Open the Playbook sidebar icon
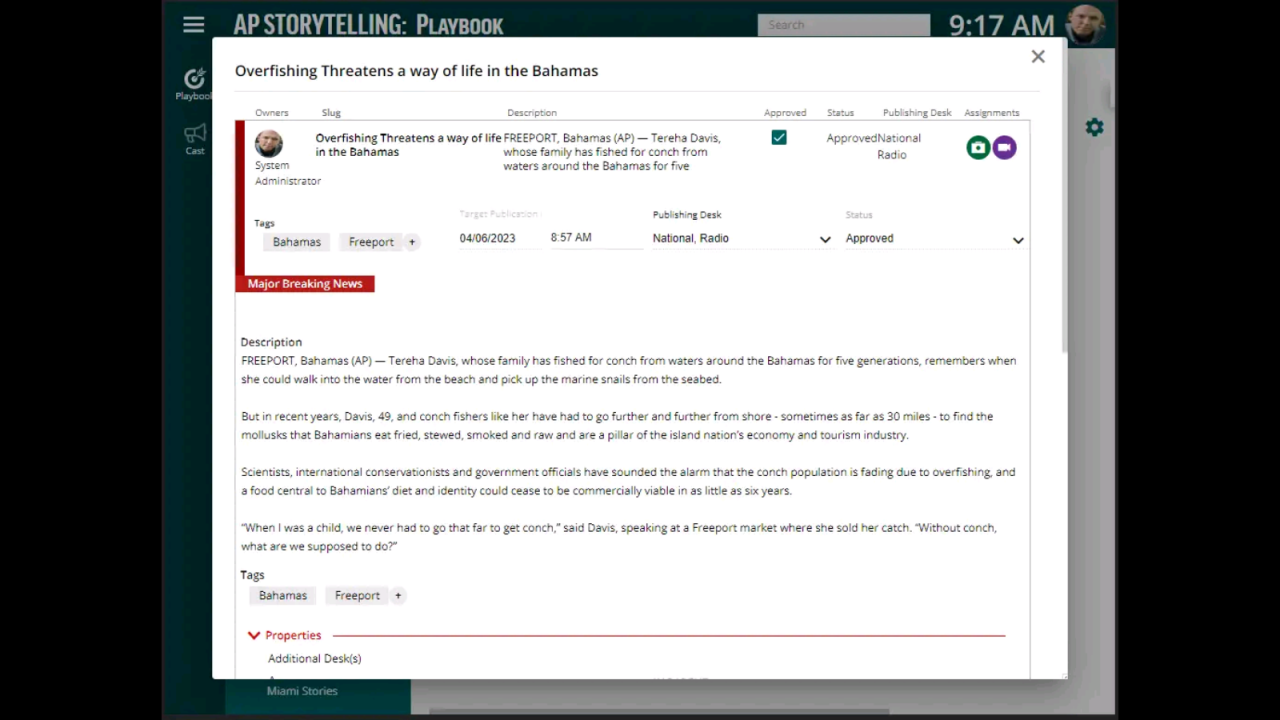The image size is (1280, 720). pyautogui.click(x=194, y=84)
